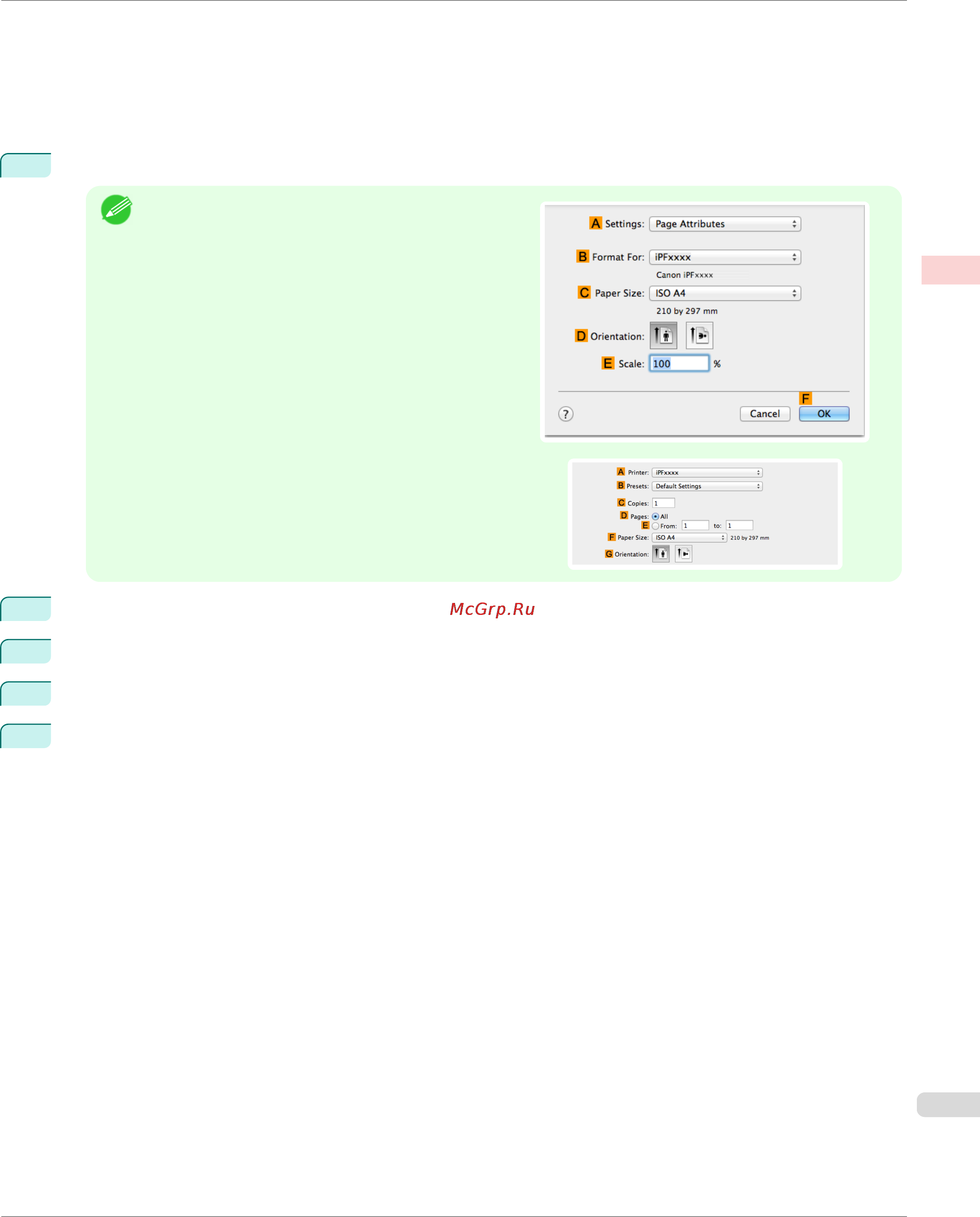Select landscape orientation in Print dialog
980x1217 pixels.
[683, 553]
